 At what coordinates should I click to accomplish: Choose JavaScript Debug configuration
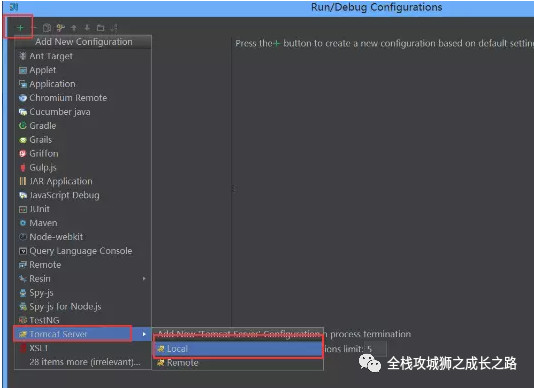pyautogui.click(x=83, y=195)
